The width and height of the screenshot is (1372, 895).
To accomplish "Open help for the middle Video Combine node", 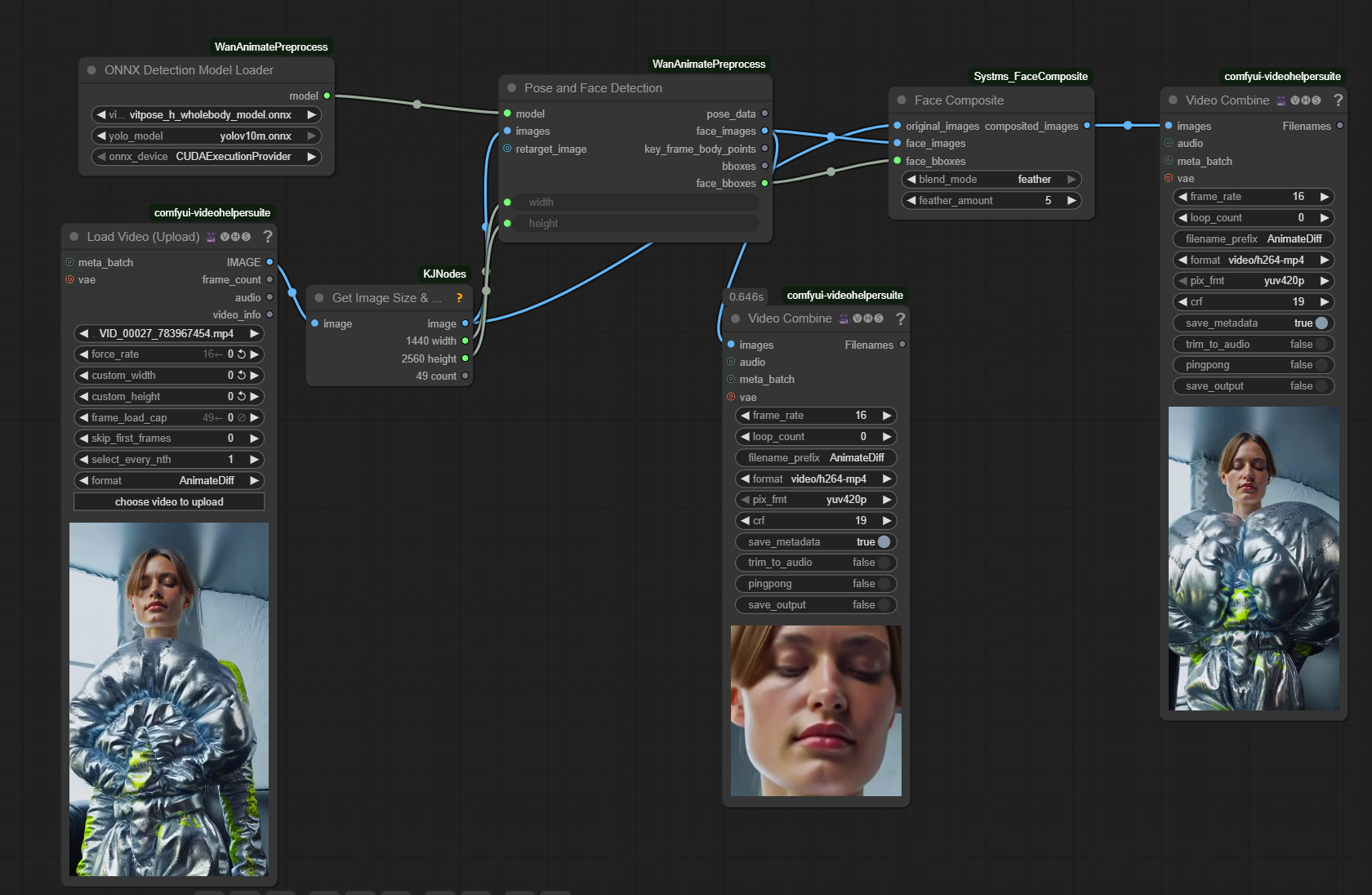I will pyautogui.click(x=900, y=318).
